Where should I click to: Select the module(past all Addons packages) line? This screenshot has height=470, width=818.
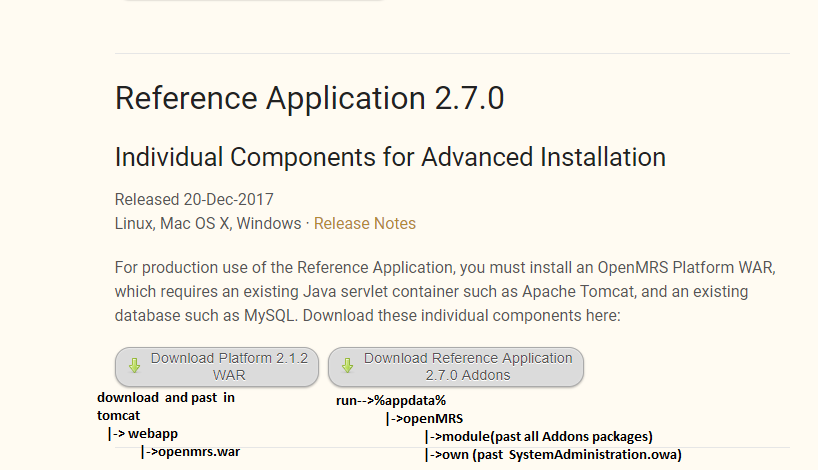(538, 436)
